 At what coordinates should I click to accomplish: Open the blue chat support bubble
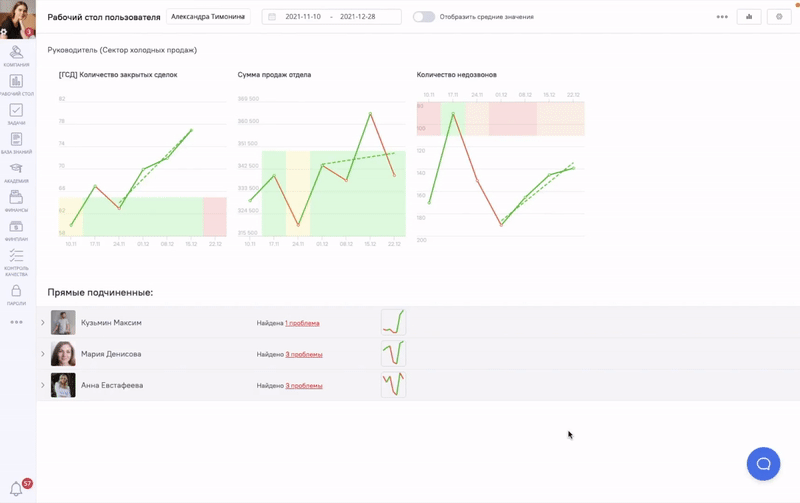(x=763, y=464)
